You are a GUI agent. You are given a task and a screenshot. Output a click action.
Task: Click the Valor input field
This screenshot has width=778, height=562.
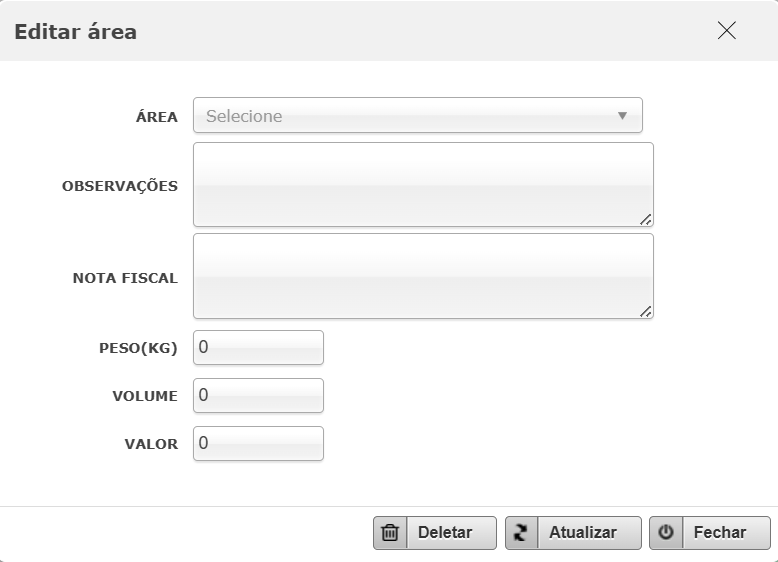(258, 444)
